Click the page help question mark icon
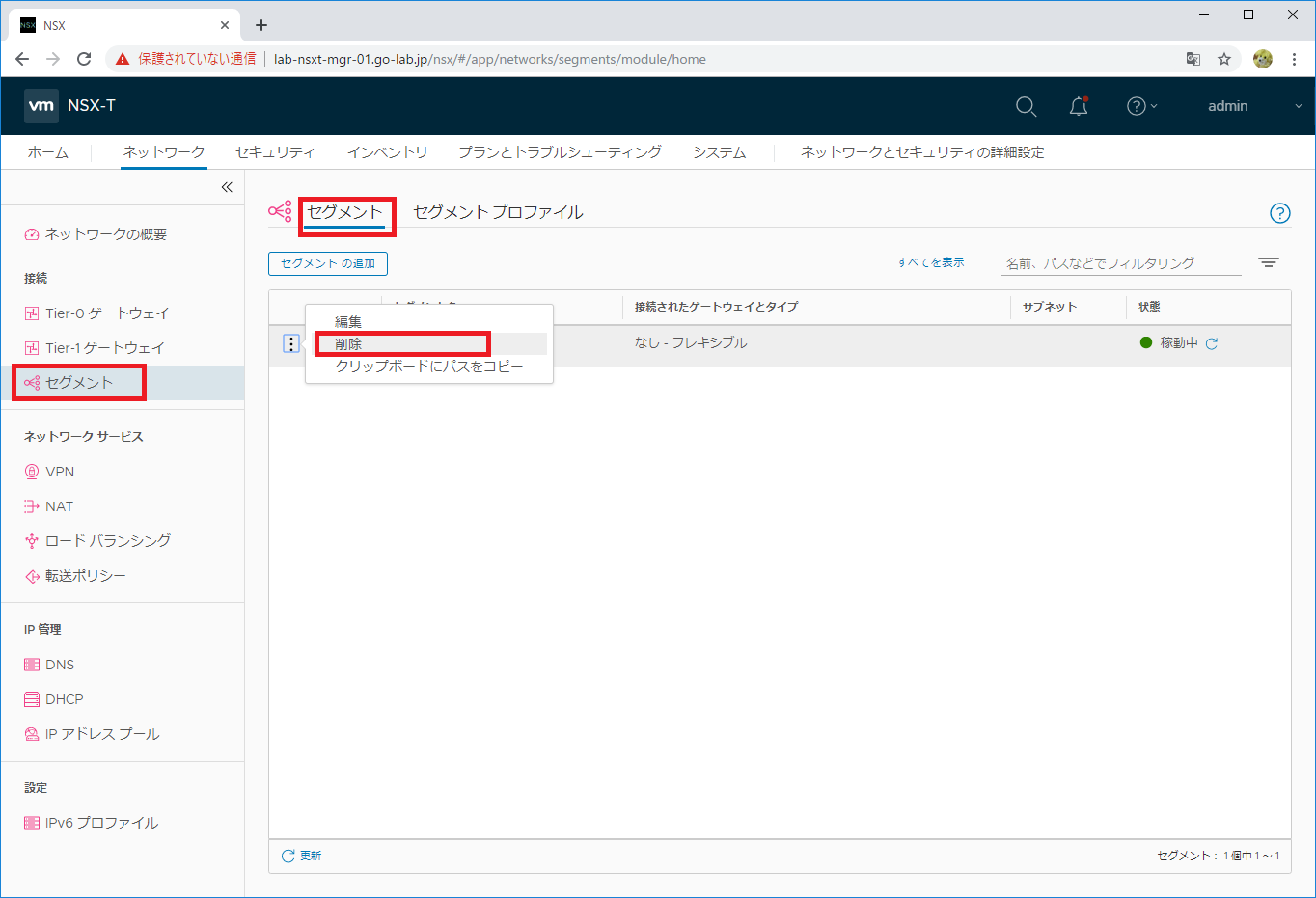This screenshot has height=898, width=1316. 1279,213
